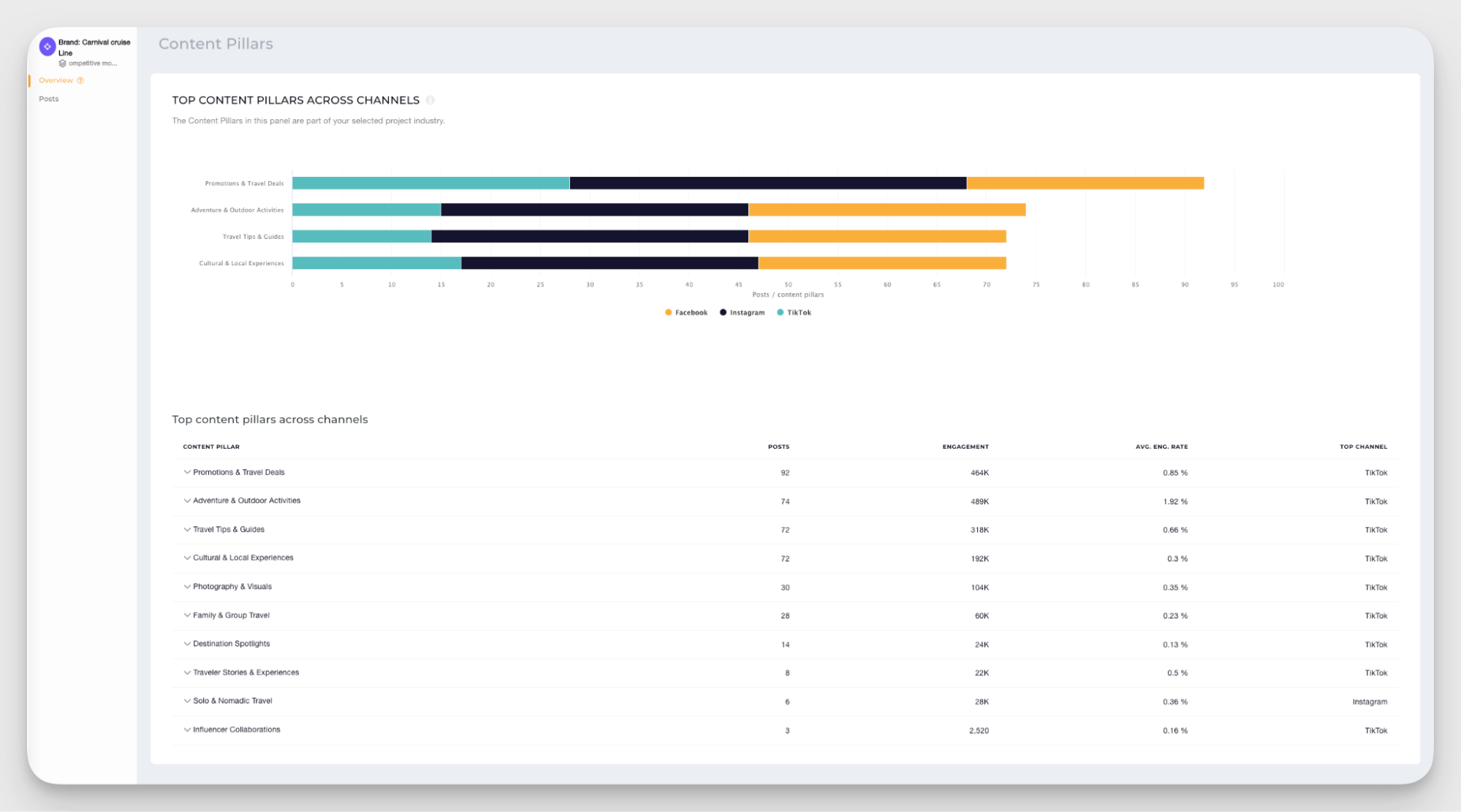
Task: Click the TikTok colored bar for Cultural & Local Experiences
Action: (x=375, y=262)
